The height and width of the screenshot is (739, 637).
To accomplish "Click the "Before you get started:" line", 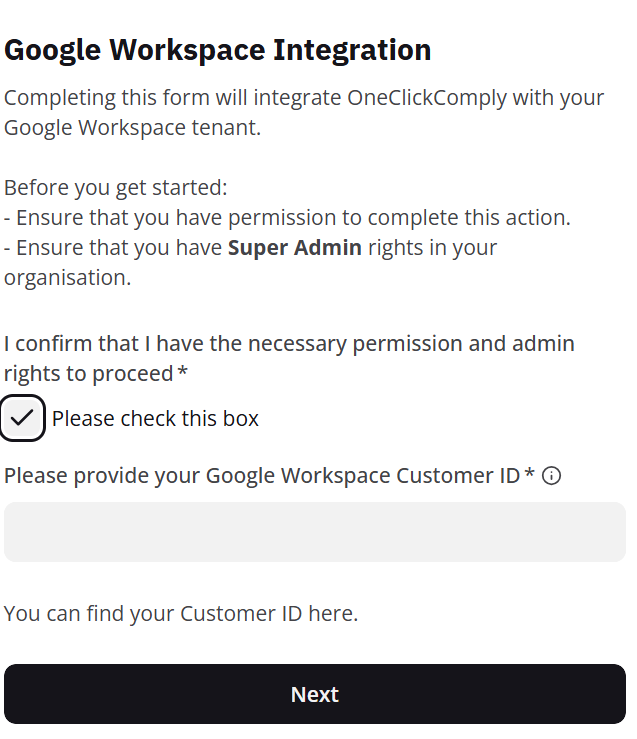I will [x=116, y=187].
